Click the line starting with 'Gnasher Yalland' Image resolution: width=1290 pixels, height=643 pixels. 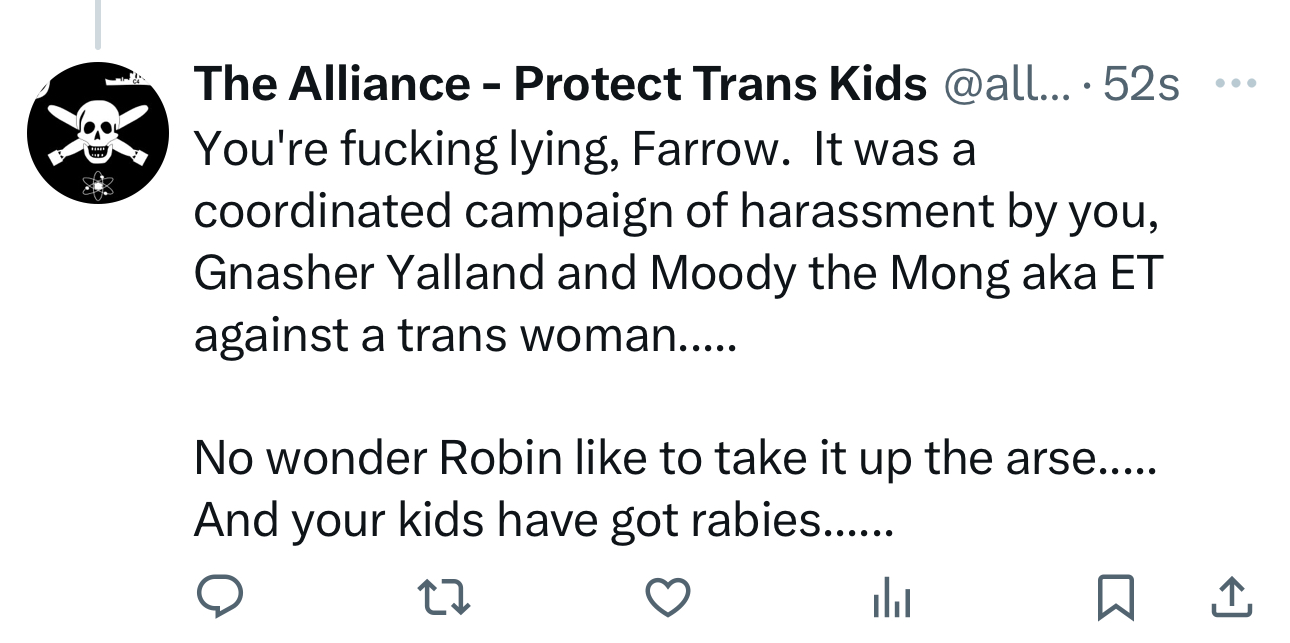click(x=678, y=273)
